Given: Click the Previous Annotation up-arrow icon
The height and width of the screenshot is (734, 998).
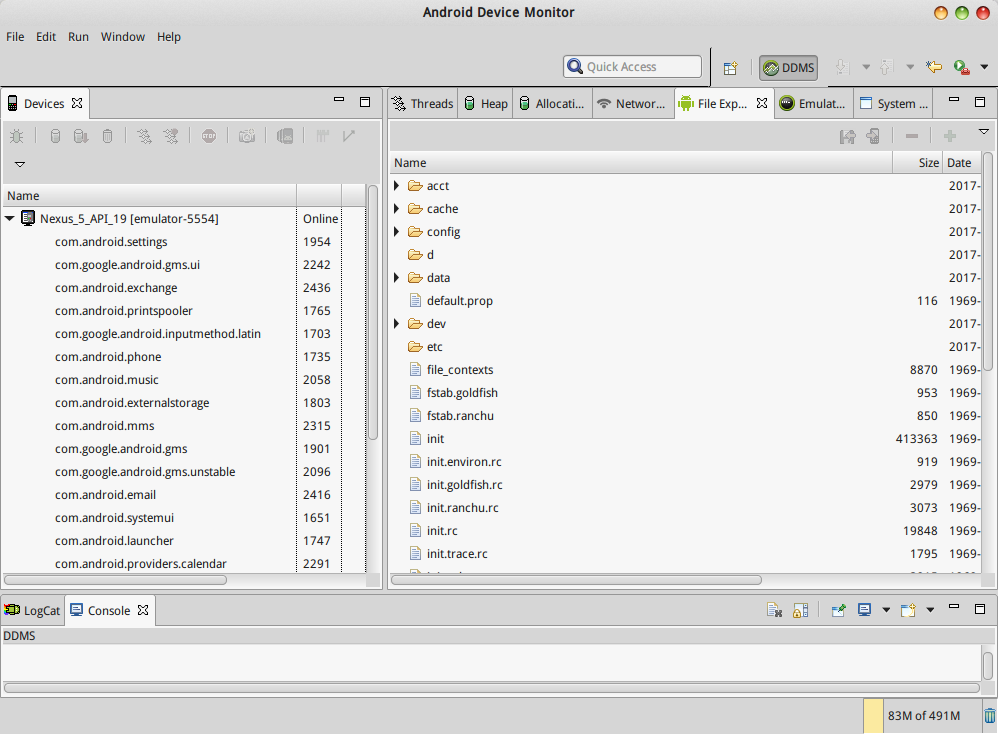Looking at the screenshot, I should [885, 67].
